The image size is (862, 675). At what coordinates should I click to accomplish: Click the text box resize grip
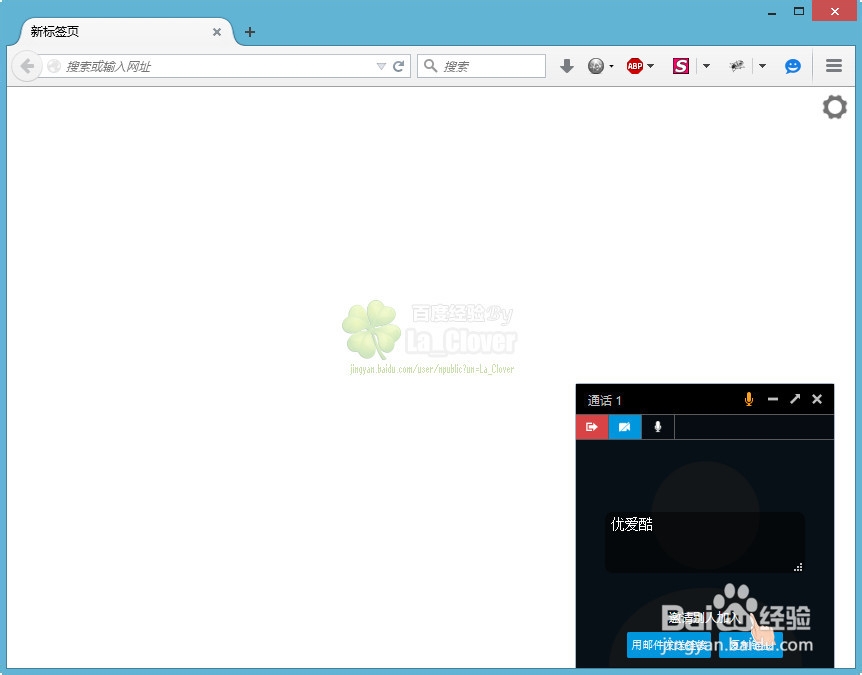pos(798,567)
